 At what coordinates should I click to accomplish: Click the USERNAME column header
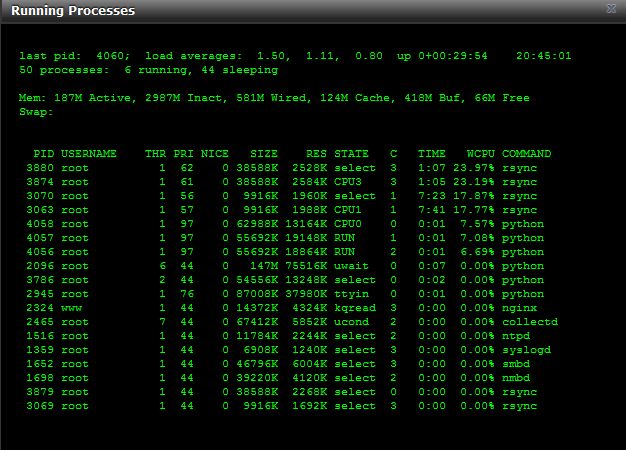pyautogui.click(x=89, y=154)
